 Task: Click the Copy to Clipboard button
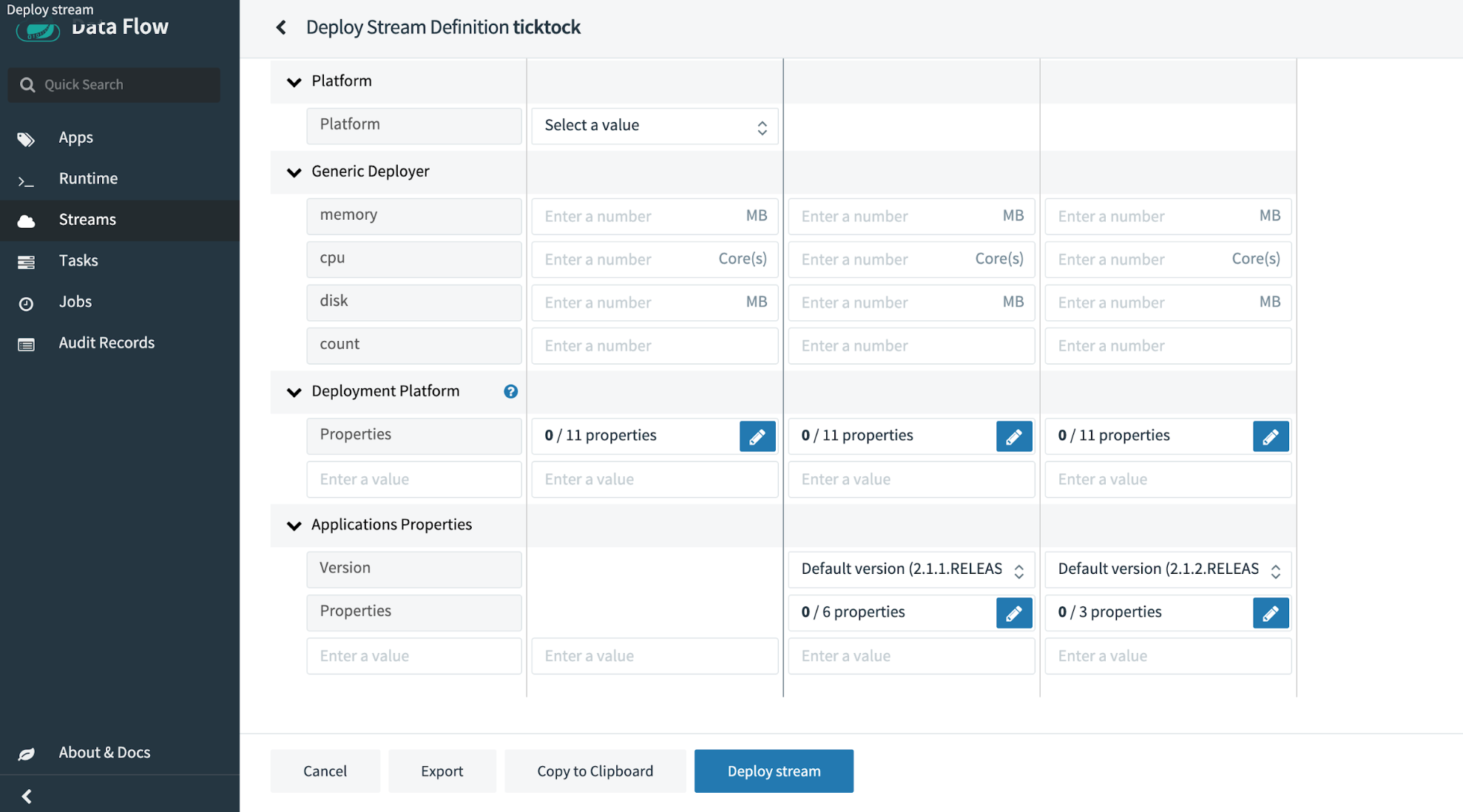click(595, 771)
